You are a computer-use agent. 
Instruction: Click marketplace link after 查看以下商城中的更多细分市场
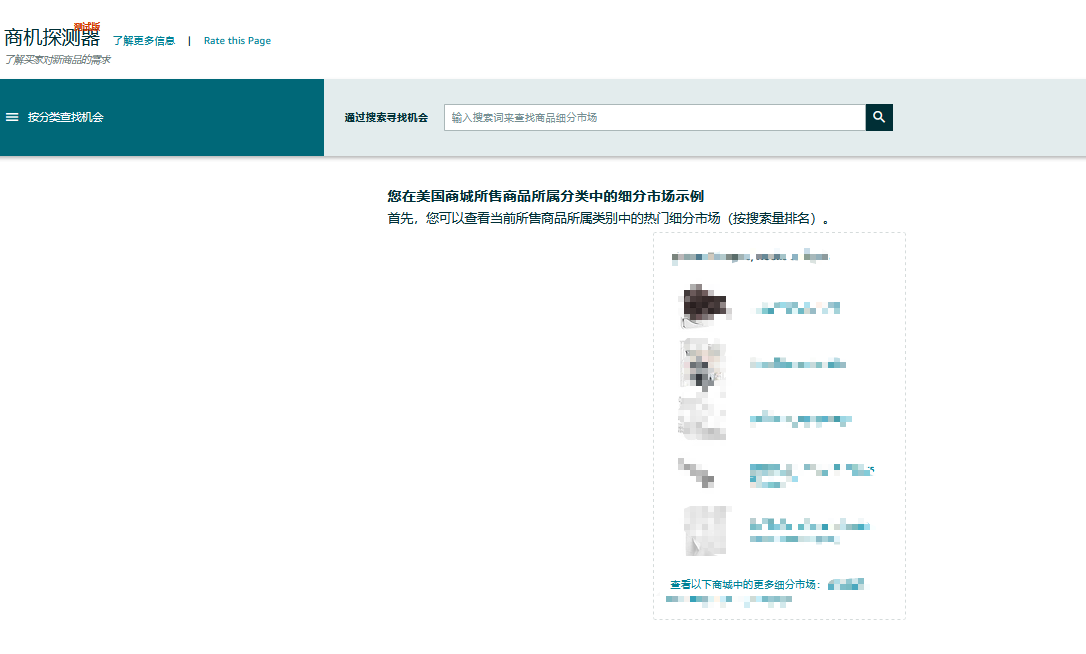point(846,584)
